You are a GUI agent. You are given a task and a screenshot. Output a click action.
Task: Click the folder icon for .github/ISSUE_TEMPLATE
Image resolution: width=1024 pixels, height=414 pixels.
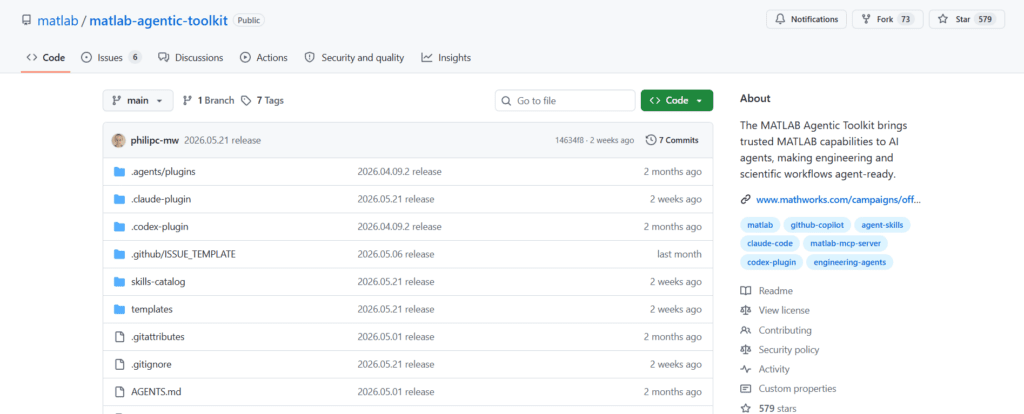pos(119,254)
